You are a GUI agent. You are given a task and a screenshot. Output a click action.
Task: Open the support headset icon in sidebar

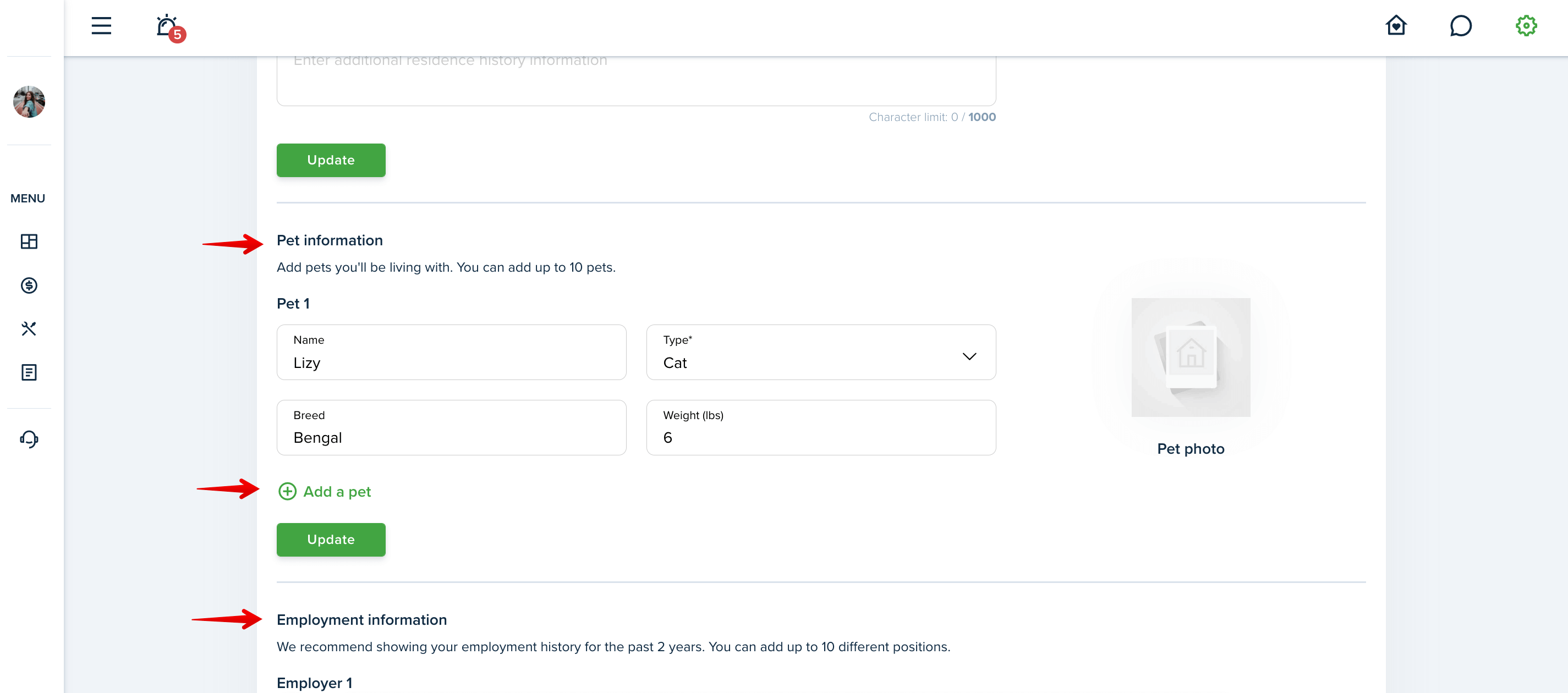[x=29, y=439]
